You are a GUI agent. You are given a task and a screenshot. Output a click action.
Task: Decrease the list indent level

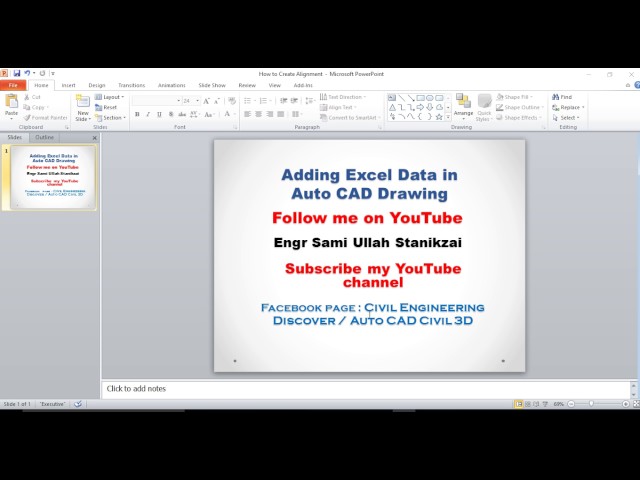[x=284, y=101]
